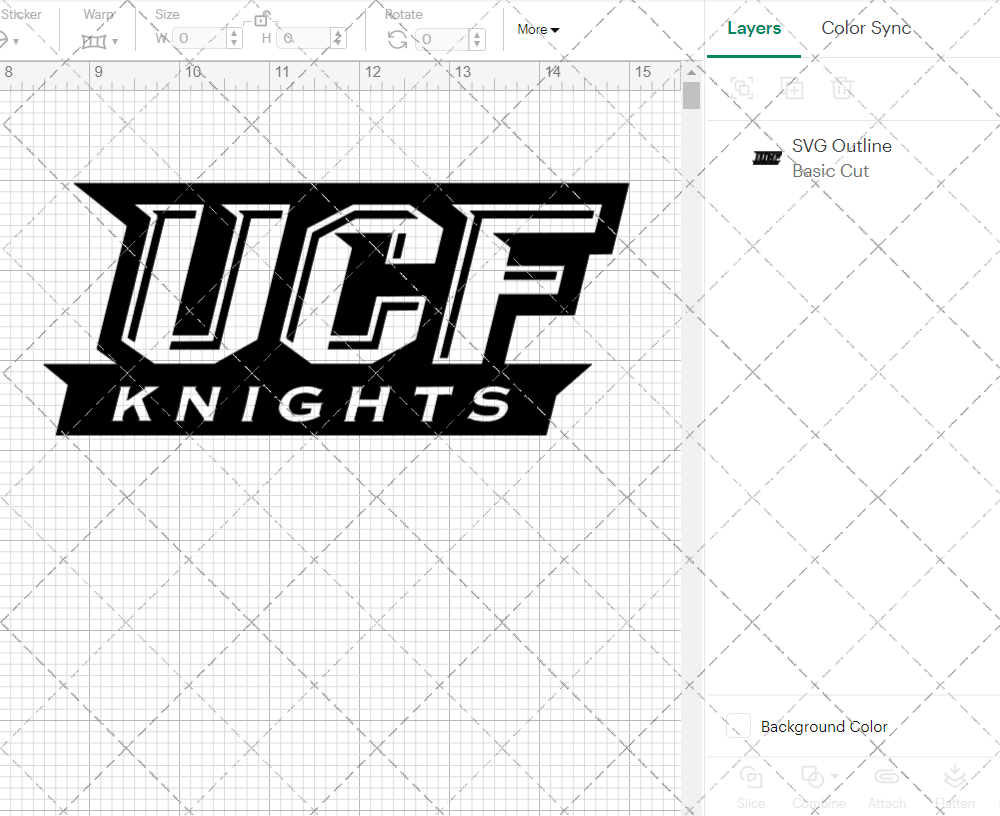Image resolution: width=1000 pixels, height=816 pixels.
Task: Click the Slice button
Action: pyautogui.click(x=751, y=788)
